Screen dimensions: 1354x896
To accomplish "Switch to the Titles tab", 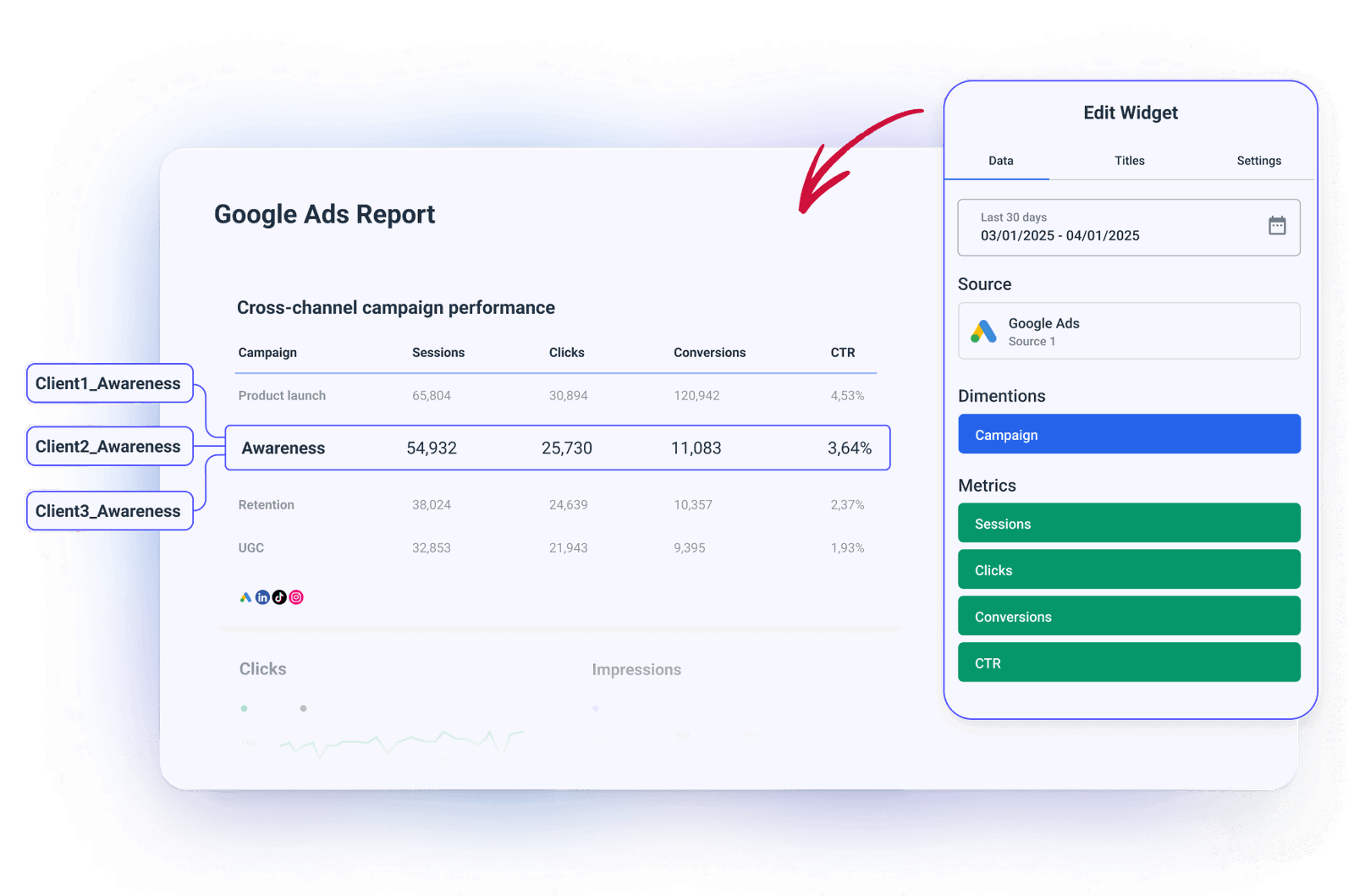I will pyautogui.click(x=1129, y=161).
